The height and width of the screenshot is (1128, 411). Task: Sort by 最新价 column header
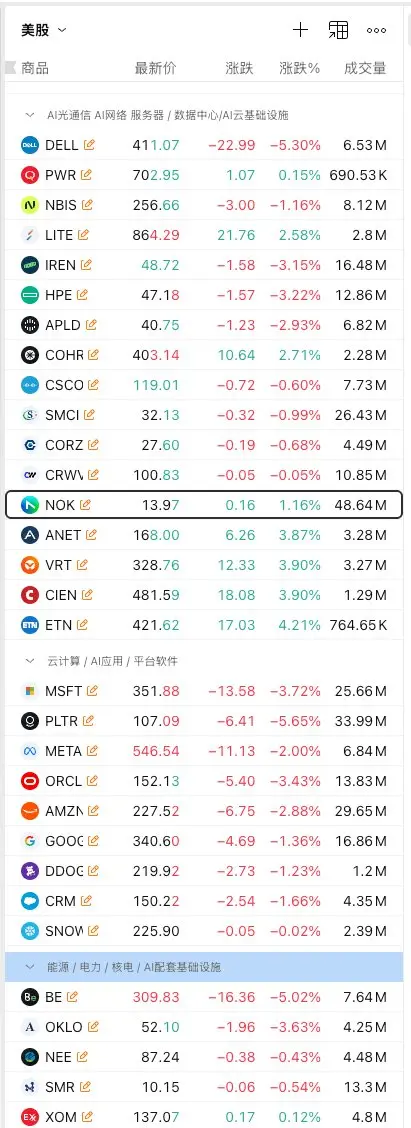[155, 68]
